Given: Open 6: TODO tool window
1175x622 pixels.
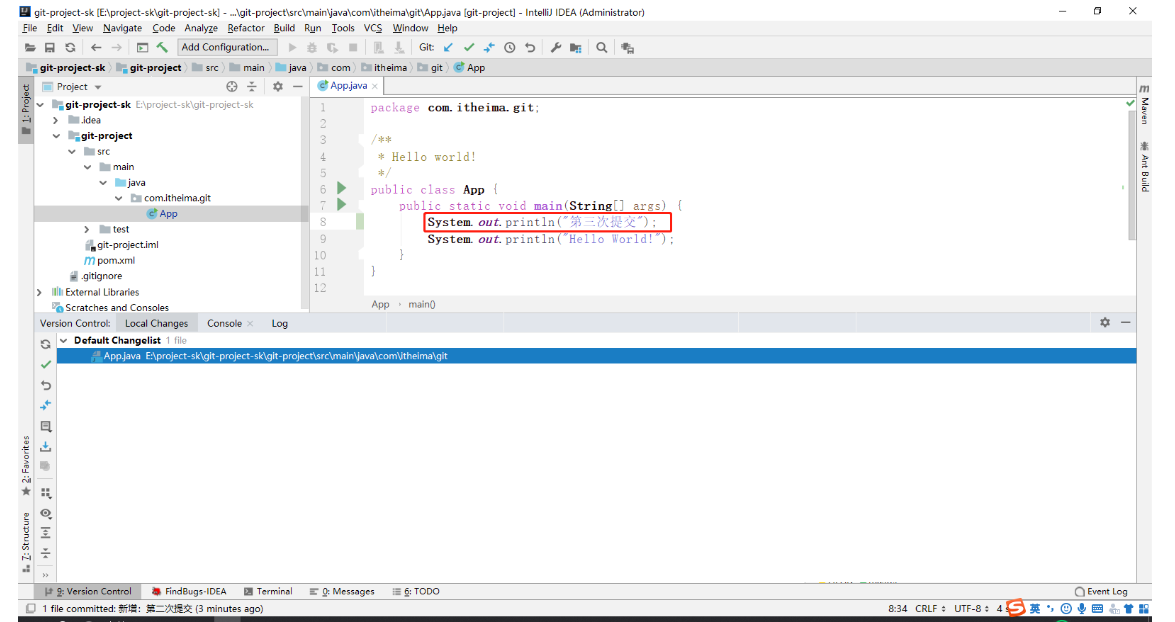Looking at the screenshot, I should [x=416, y=591].
